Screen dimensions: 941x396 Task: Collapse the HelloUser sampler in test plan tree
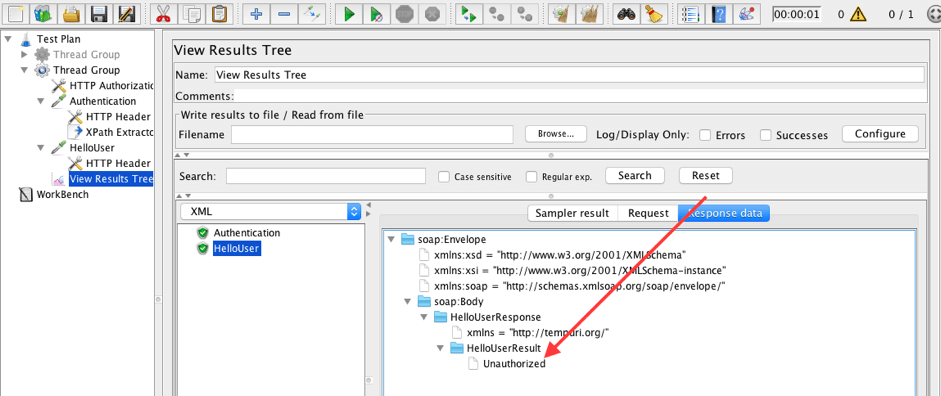41,148
